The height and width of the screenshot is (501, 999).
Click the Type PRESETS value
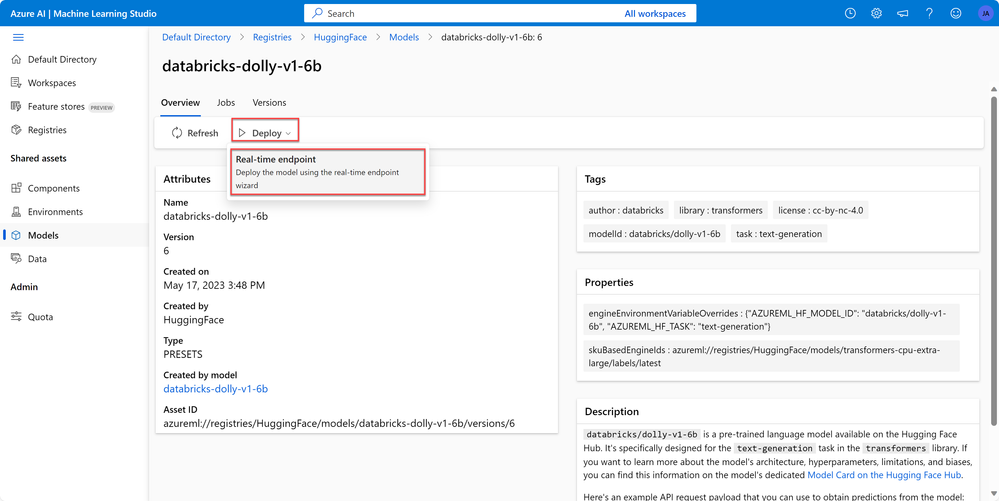183,354
